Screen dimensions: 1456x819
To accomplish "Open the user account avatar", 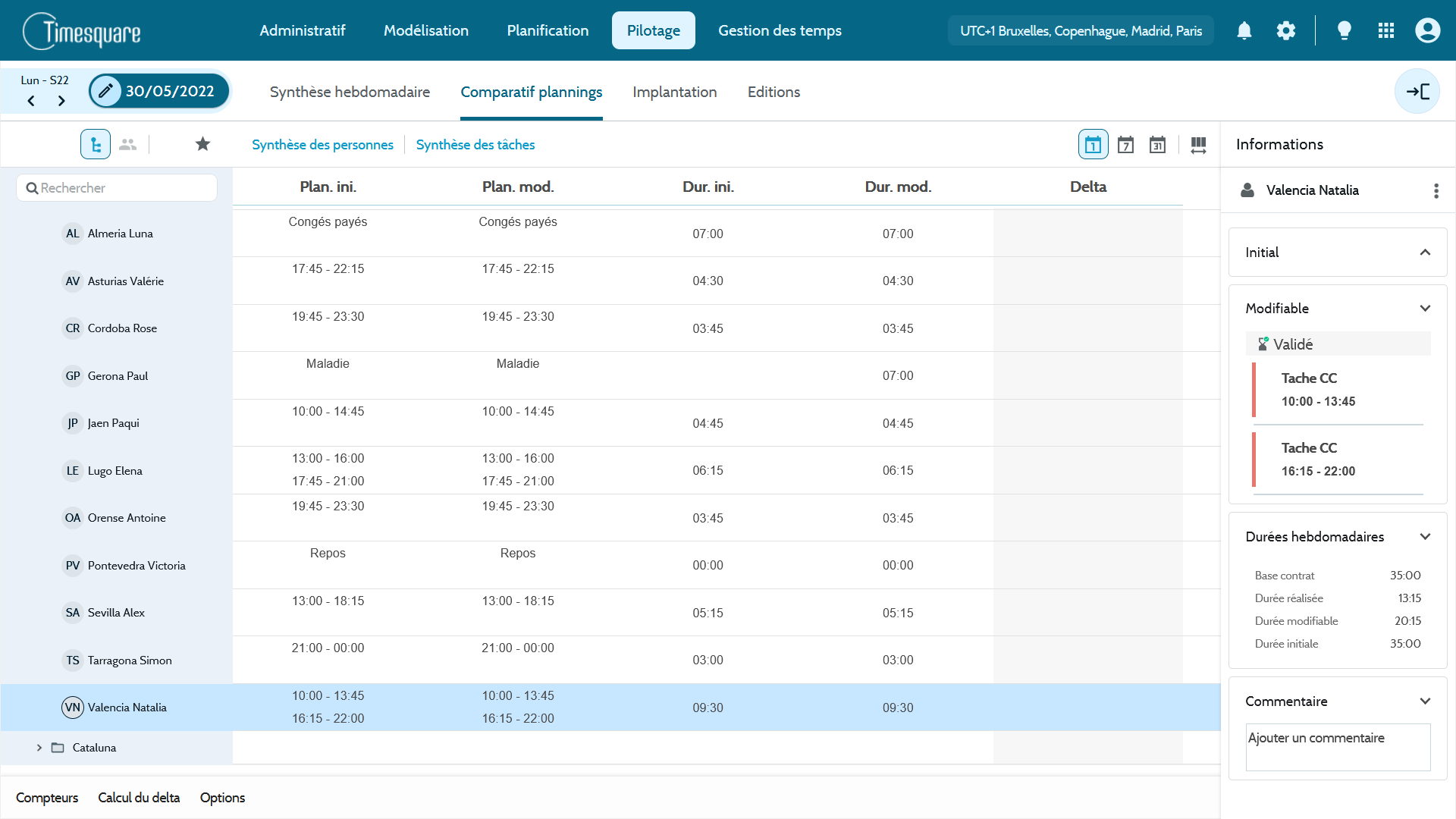I will click(x=1428, y=30).
